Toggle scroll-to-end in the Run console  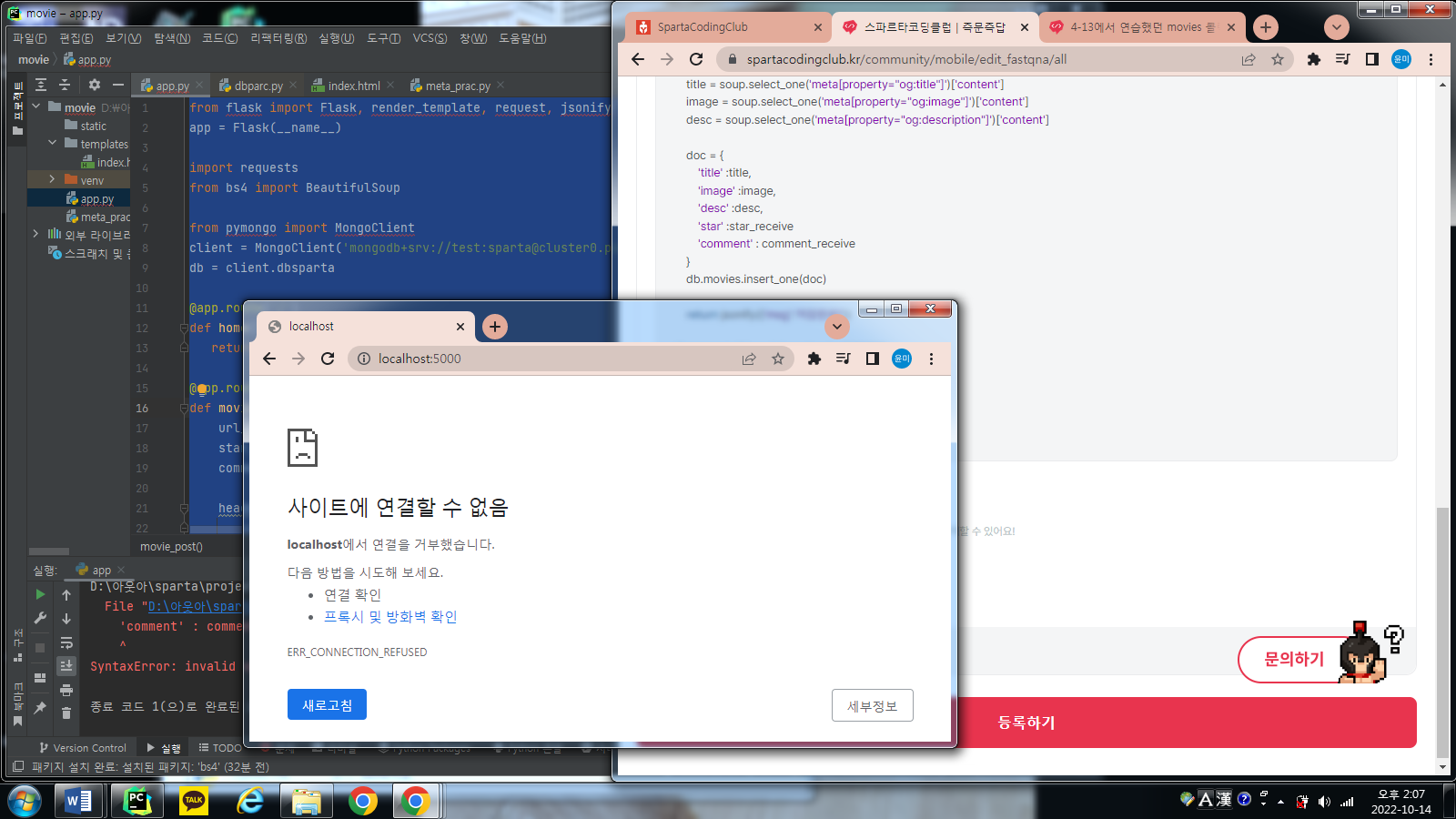pyautogui.click(x=66, y=666)
